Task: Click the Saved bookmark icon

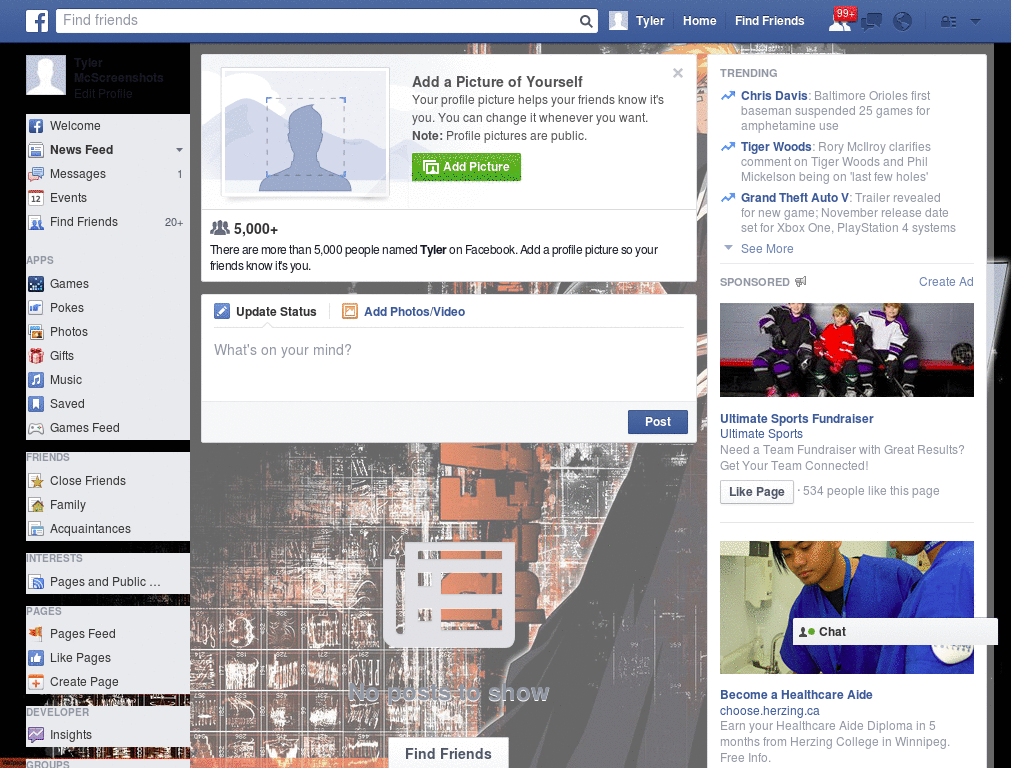Action: coord(36,404)
